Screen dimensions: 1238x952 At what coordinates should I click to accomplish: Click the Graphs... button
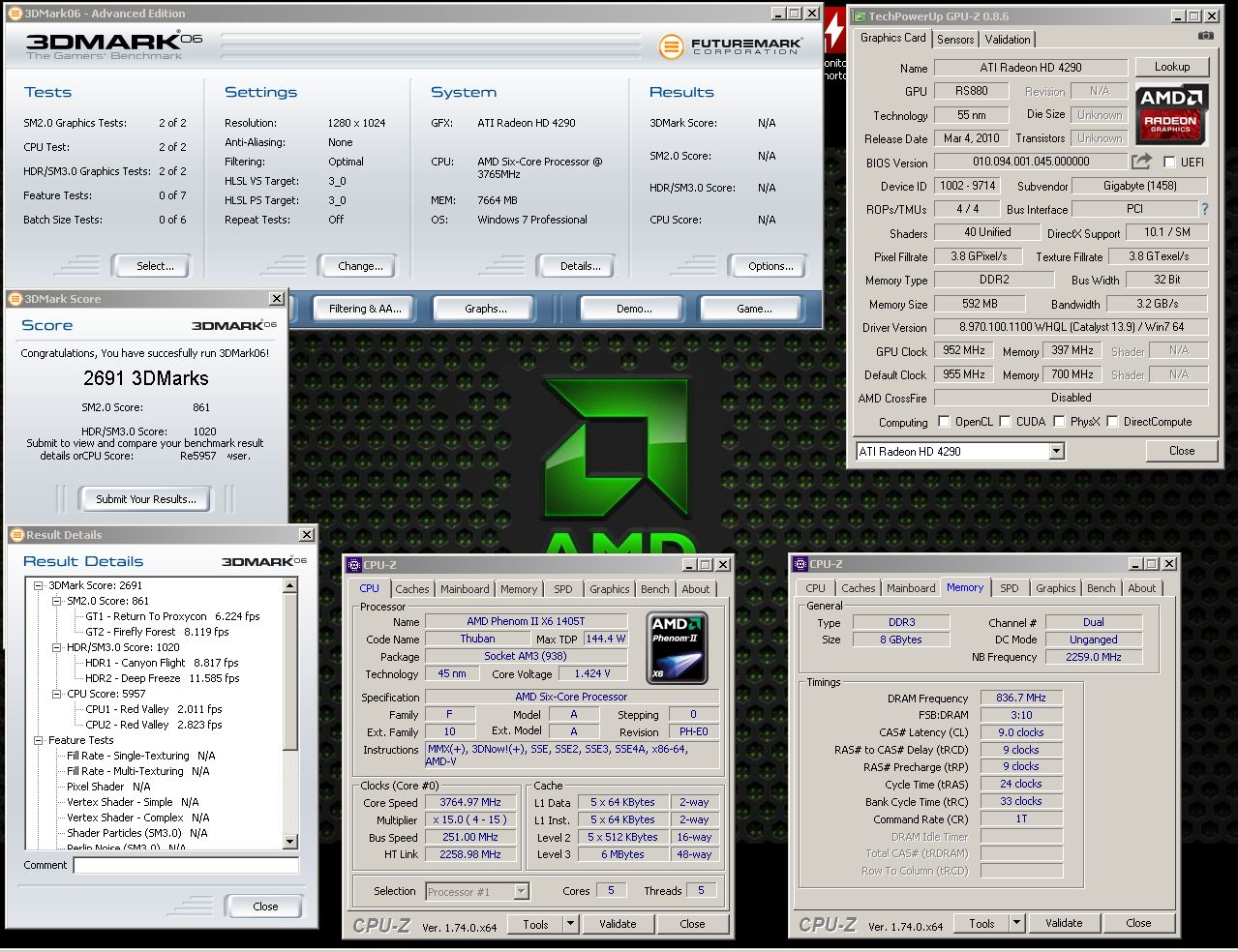pos(485,309)
